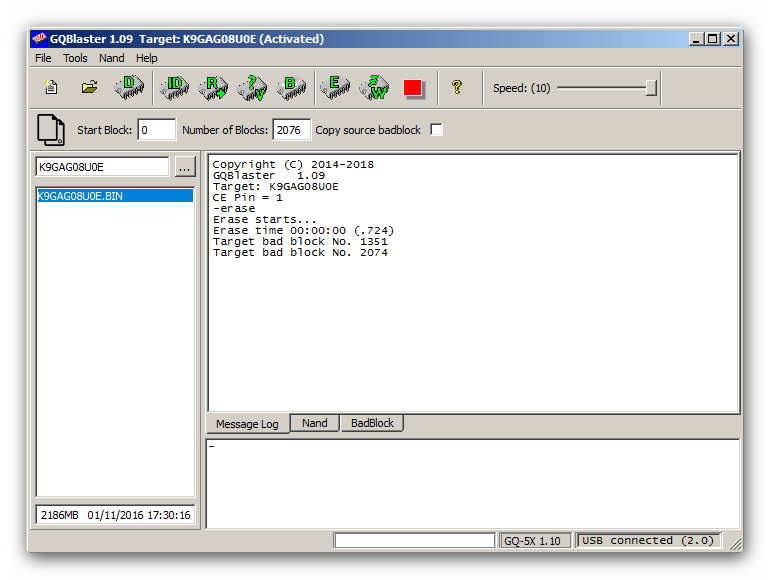Screen dimensions: 771x580
Task: Click the Read chip icon (R)
Action: (x=213, y=88)
